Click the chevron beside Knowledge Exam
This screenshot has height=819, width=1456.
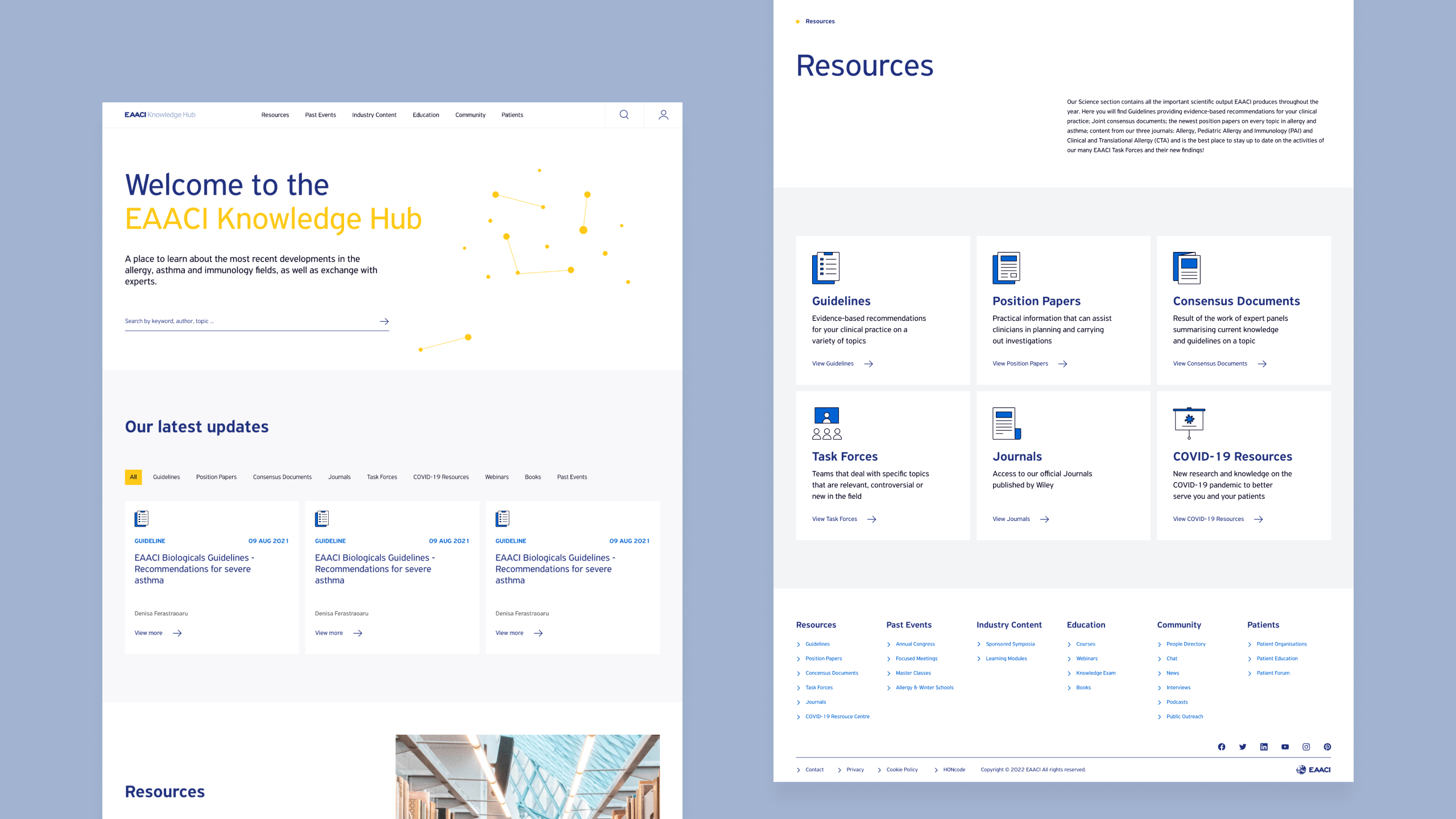[x=1070, y=673]
